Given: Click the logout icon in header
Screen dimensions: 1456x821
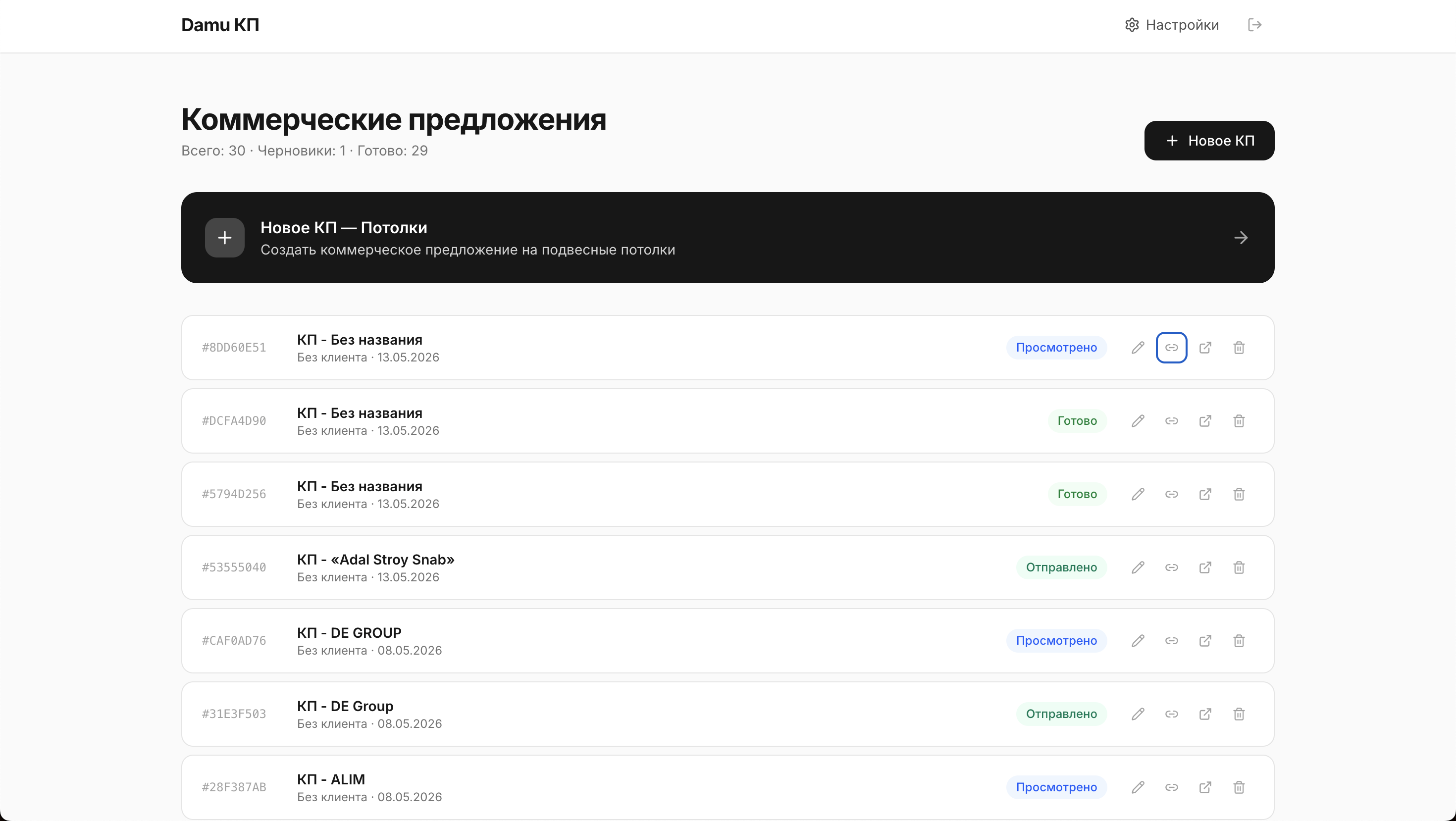Looking at the screenshot, I should (1254, 25).
